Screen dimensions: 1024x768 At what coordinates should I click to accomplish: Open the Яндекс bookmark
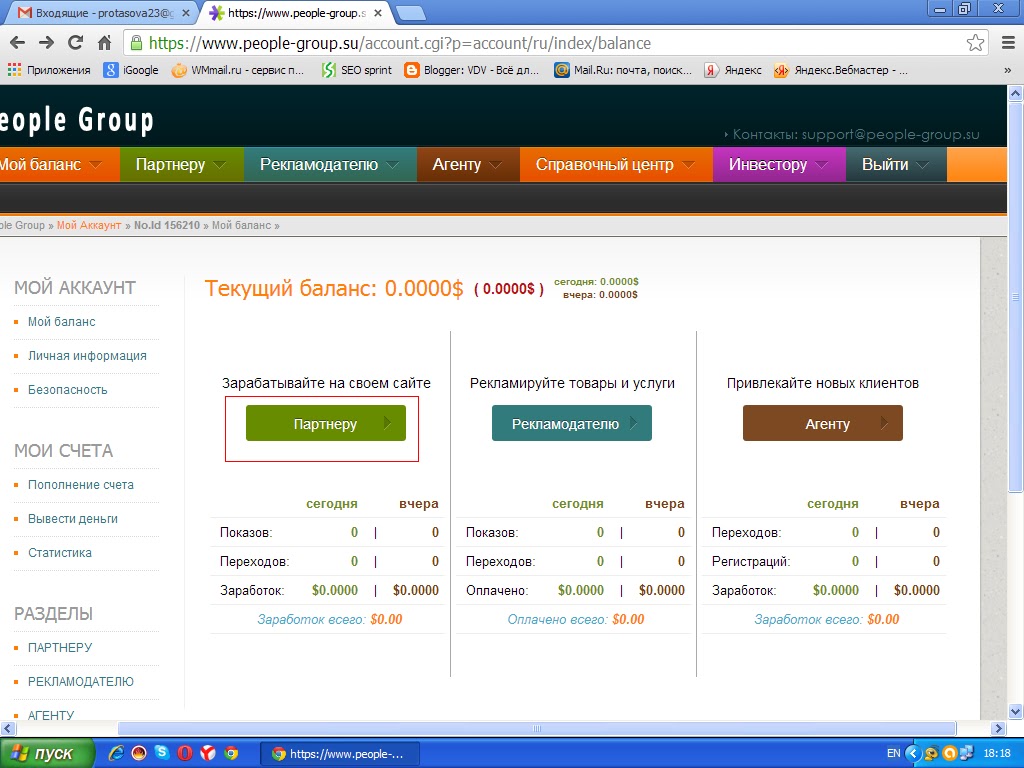[x=733, y=70]
